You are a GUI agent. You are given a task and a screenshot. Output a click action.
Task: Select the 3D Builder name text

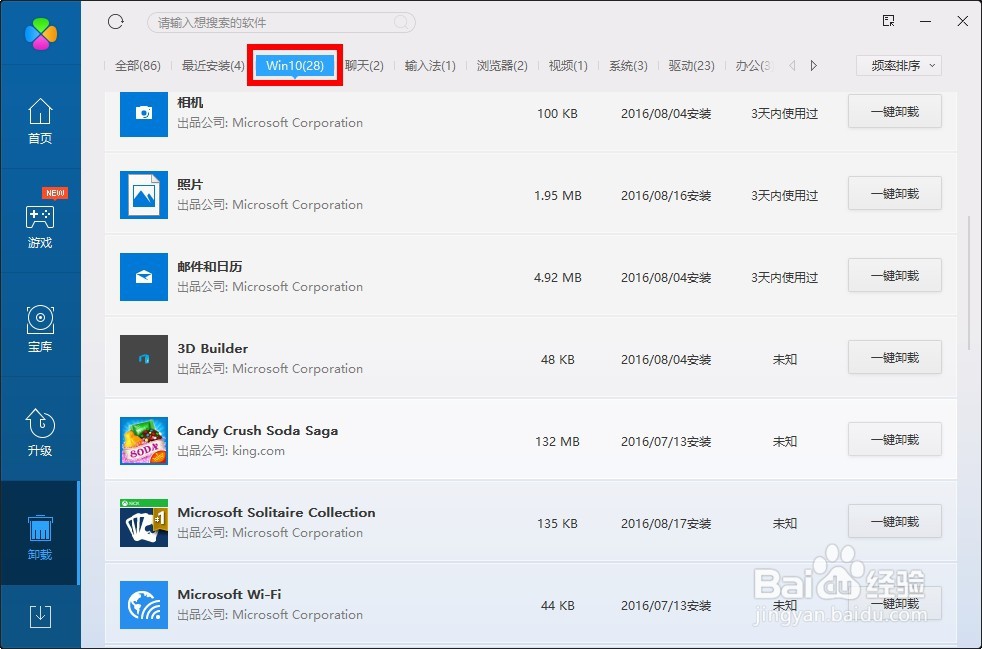point(212,348)
